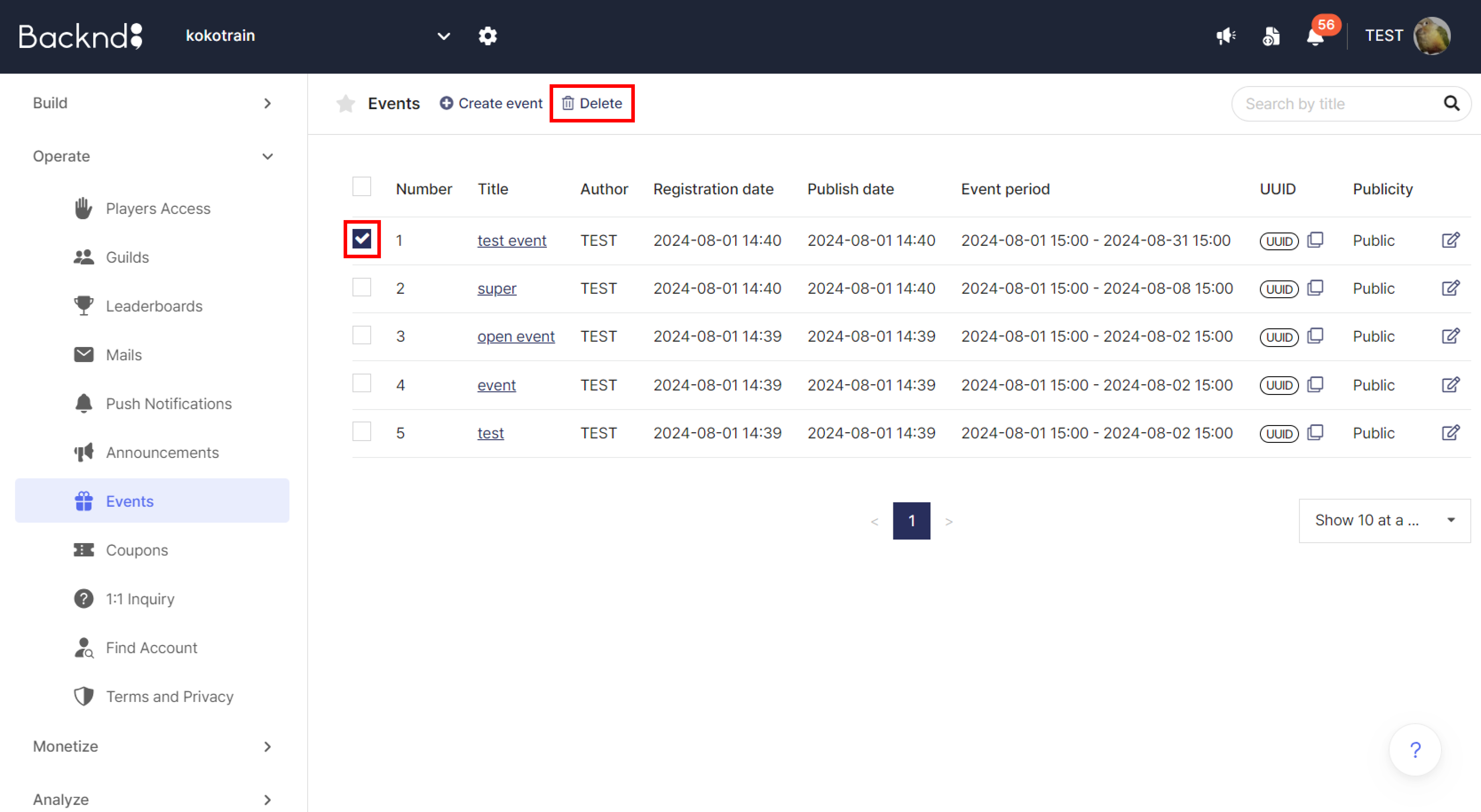This screenshot has height=812, width=1481.
Task: Favorite the Events page star icon
Action: point(346,103)
